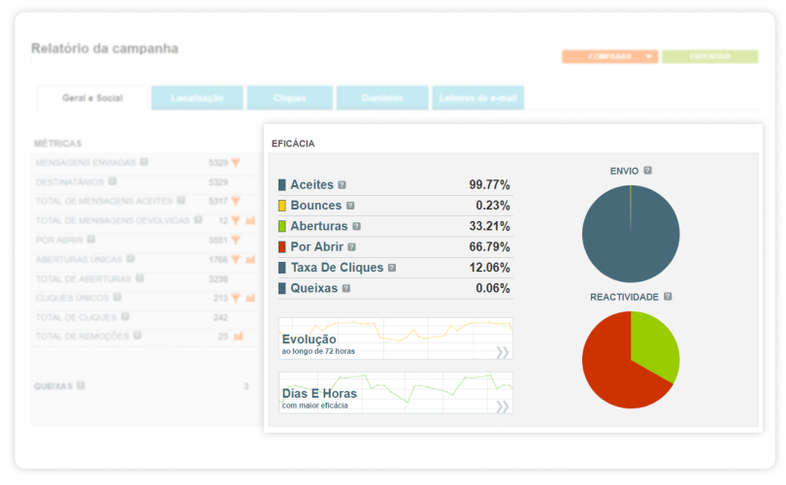Click help icon next to Total de Remoções

tap(137, 336)
